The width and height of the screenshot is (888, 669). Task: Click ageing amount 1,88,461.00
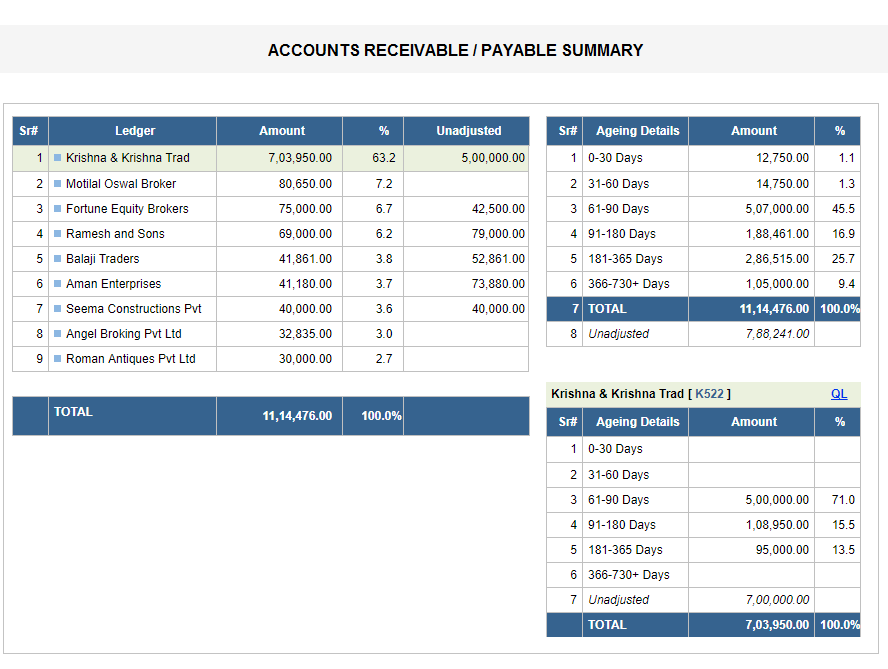[x=777, y=233]
